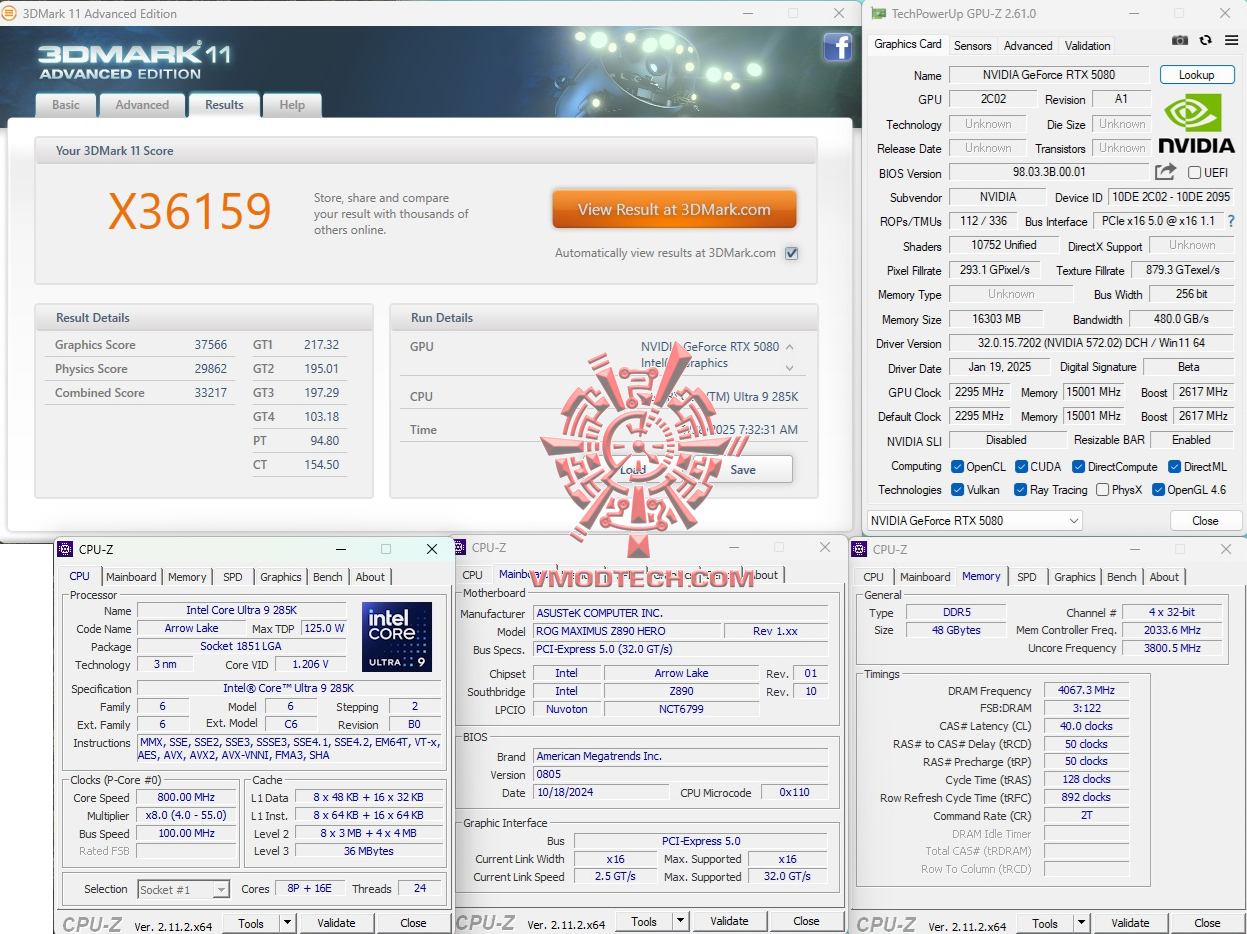Click the Resizable BAR Enabled field
Viewport: 1247px width, 934px height.
(1191, 440)
